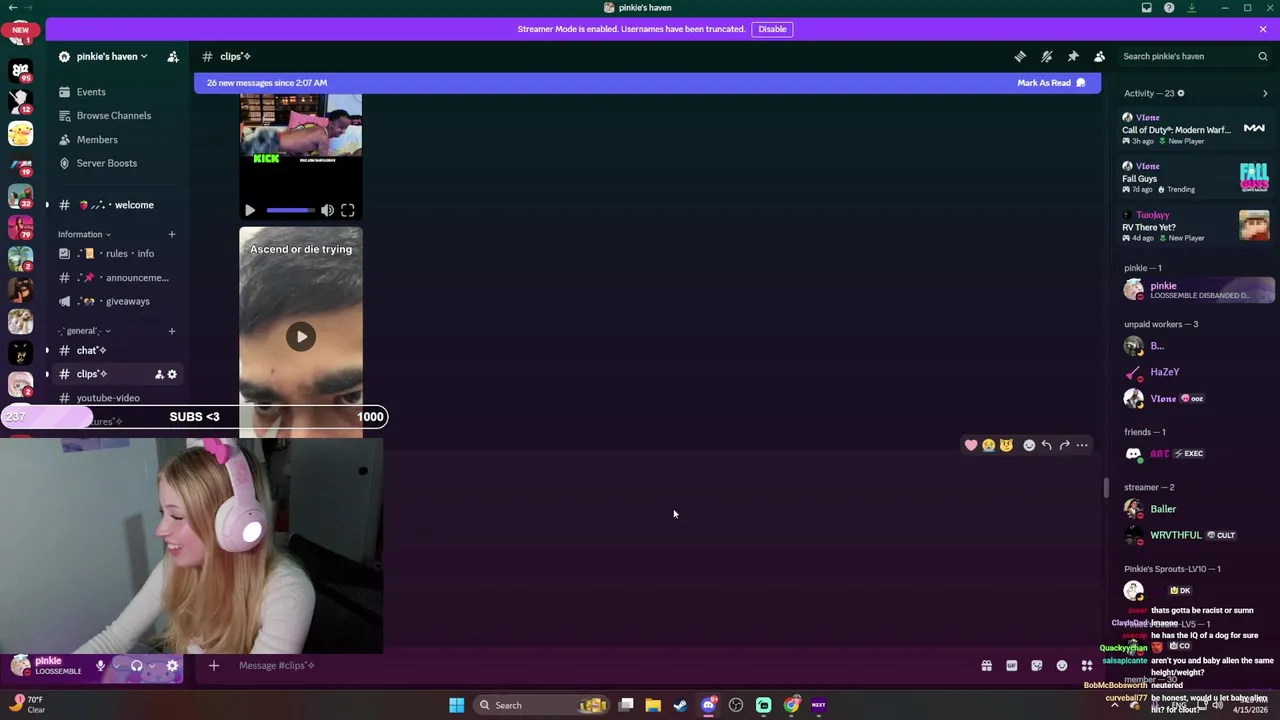Image resolution: width=1280 pixels, height=720 pixels.
Task: Click the plus attachment button
Action: click(x=213, y=666)
